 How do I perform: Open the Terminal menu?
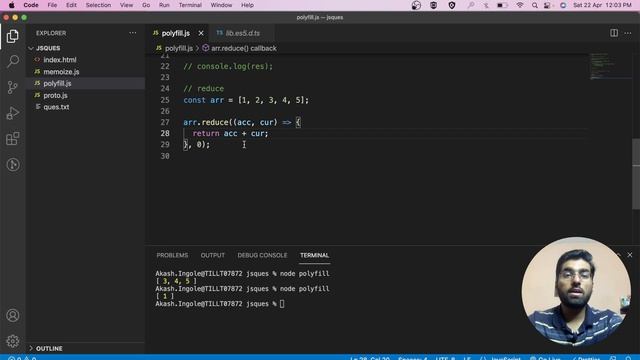click(x=190, y=5)
